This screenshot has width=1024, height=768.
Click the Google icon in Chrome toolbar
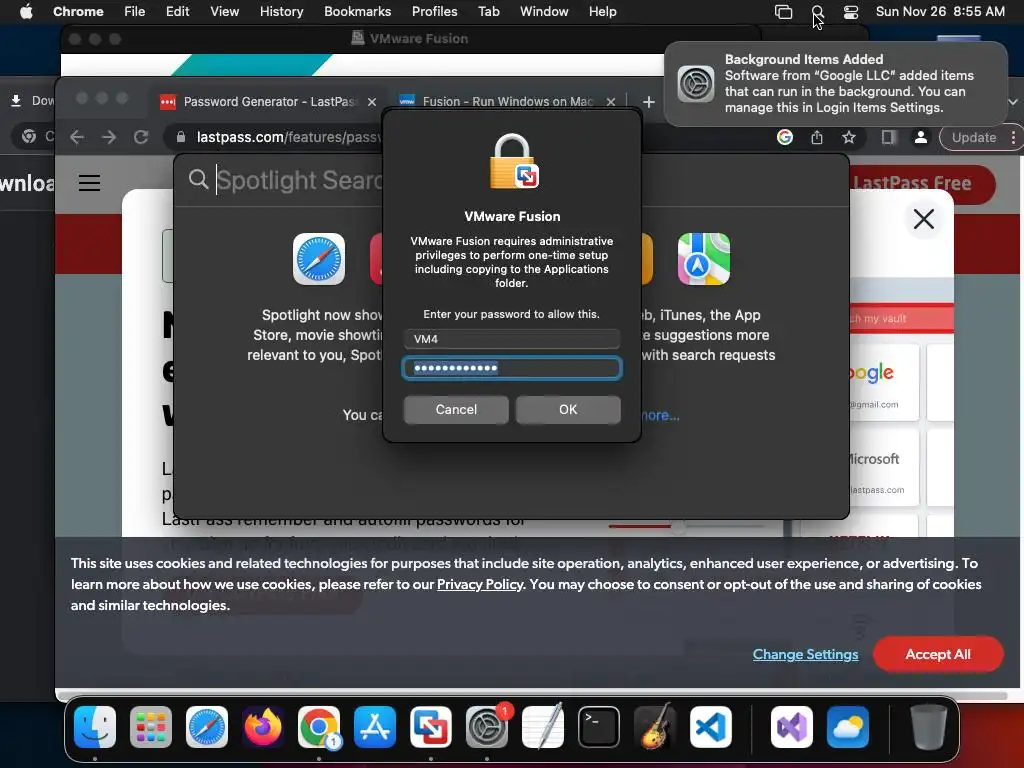click(784, 137)
